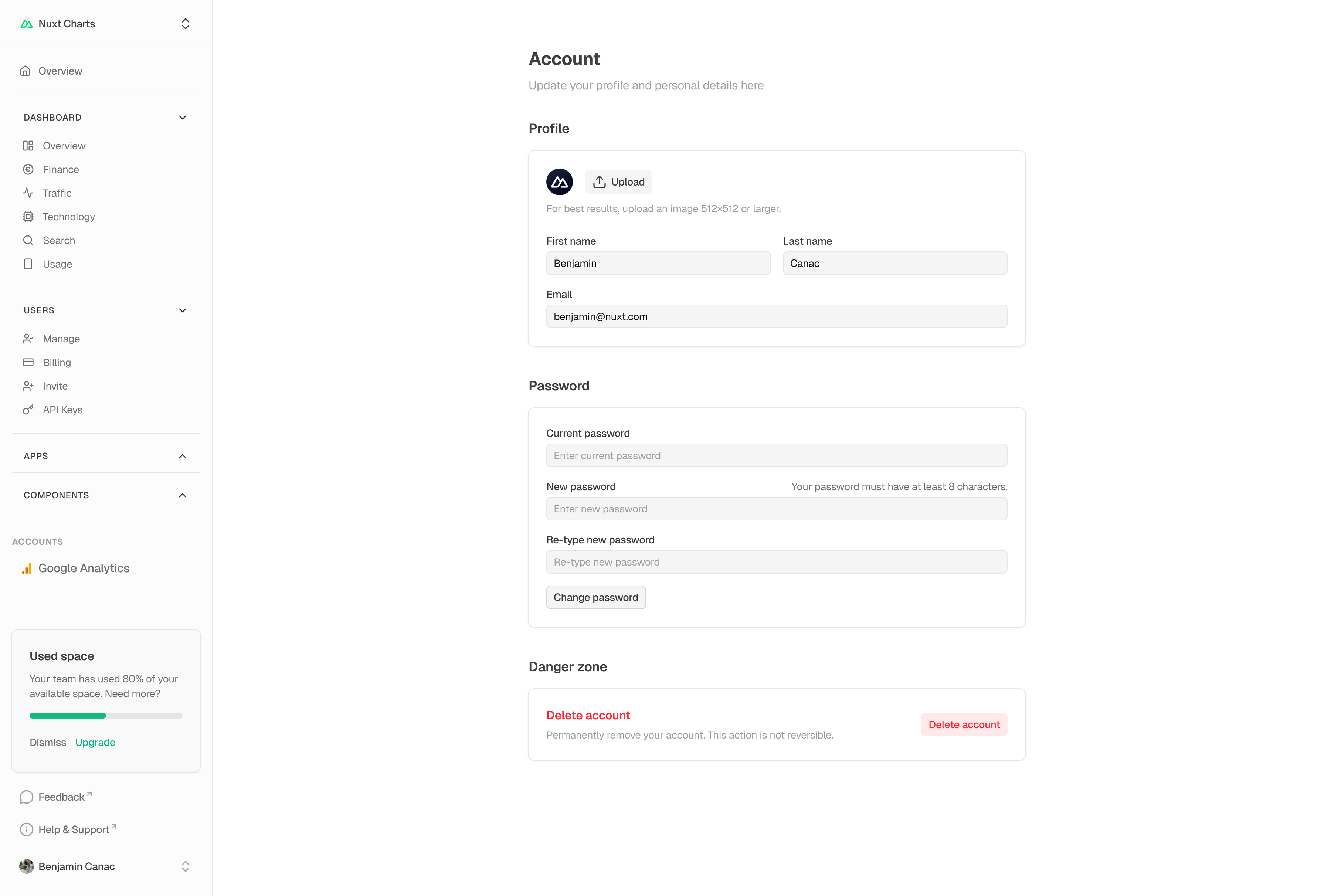Click the Google Analytics bar chart icon
Image resolution: width=1341 pixels, height=896 pixels.
(27, 569)
